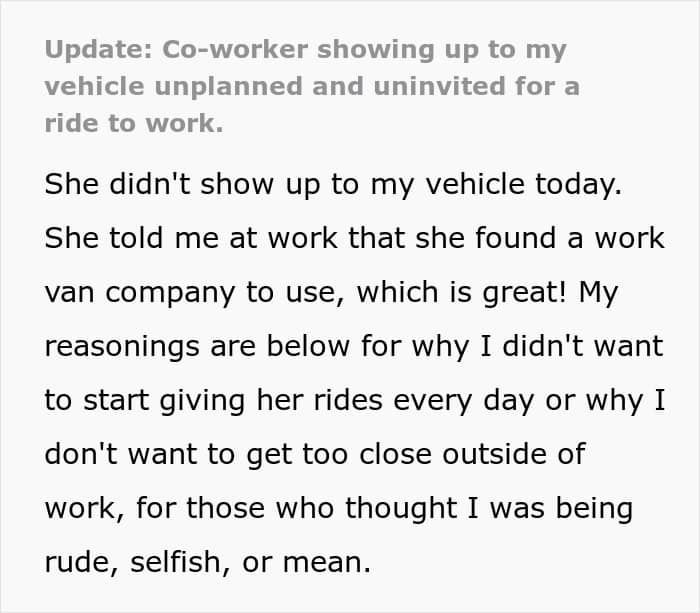Image resolution: width=700 pixels, height=613 pixels.
Task: Click the words "outside of" in the paragraph
Action: pyautogui.click(x=514, y=454)
